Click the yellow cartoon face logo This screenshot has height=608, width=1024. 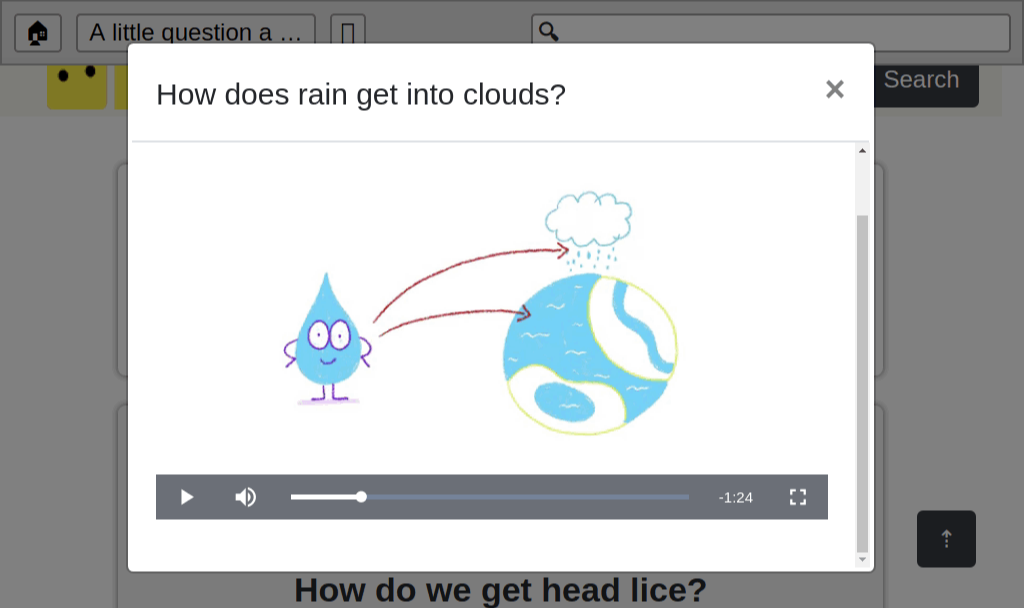coord(76,85)
